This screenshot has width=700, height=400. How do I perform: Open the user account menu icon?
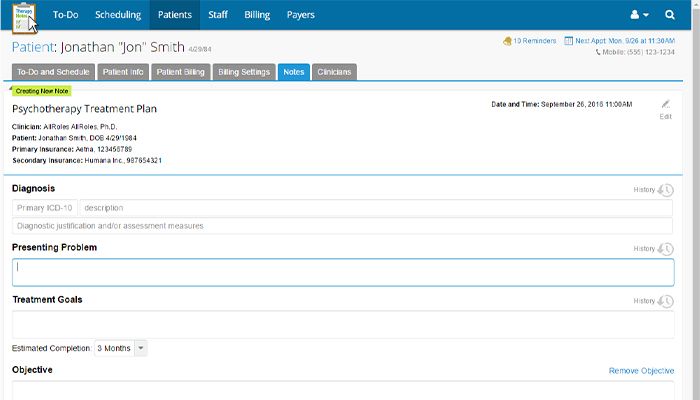[x=638, y=15]
